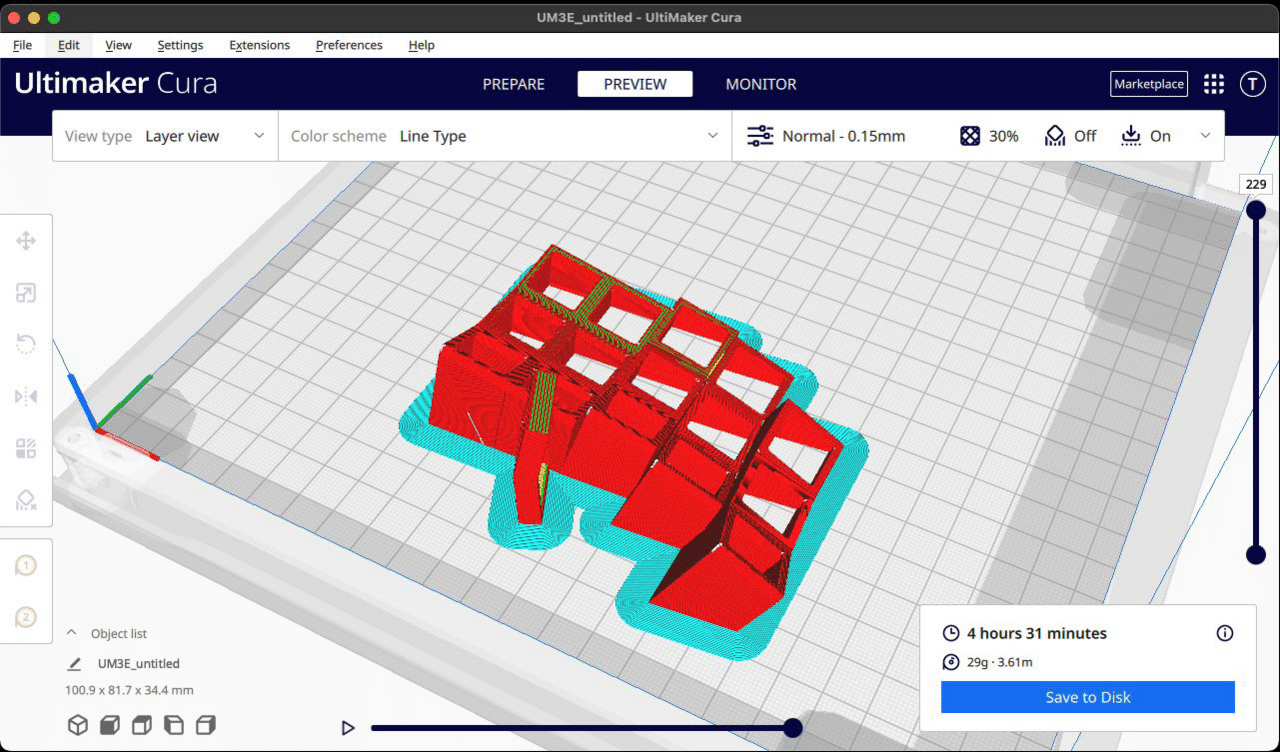The image size is (1280, 752).
Task: Switch to the PREVIEW stage
Action: click(x=635, y=84)
